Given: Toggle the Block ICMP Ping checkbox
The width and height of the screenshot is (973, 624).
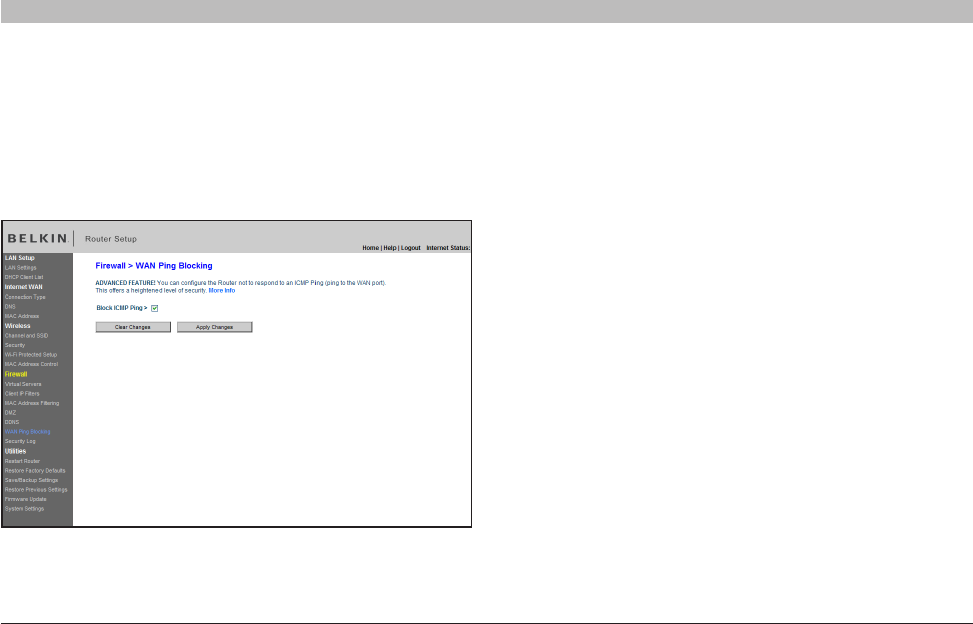Looking at the screenshot, I should [155, 308].
